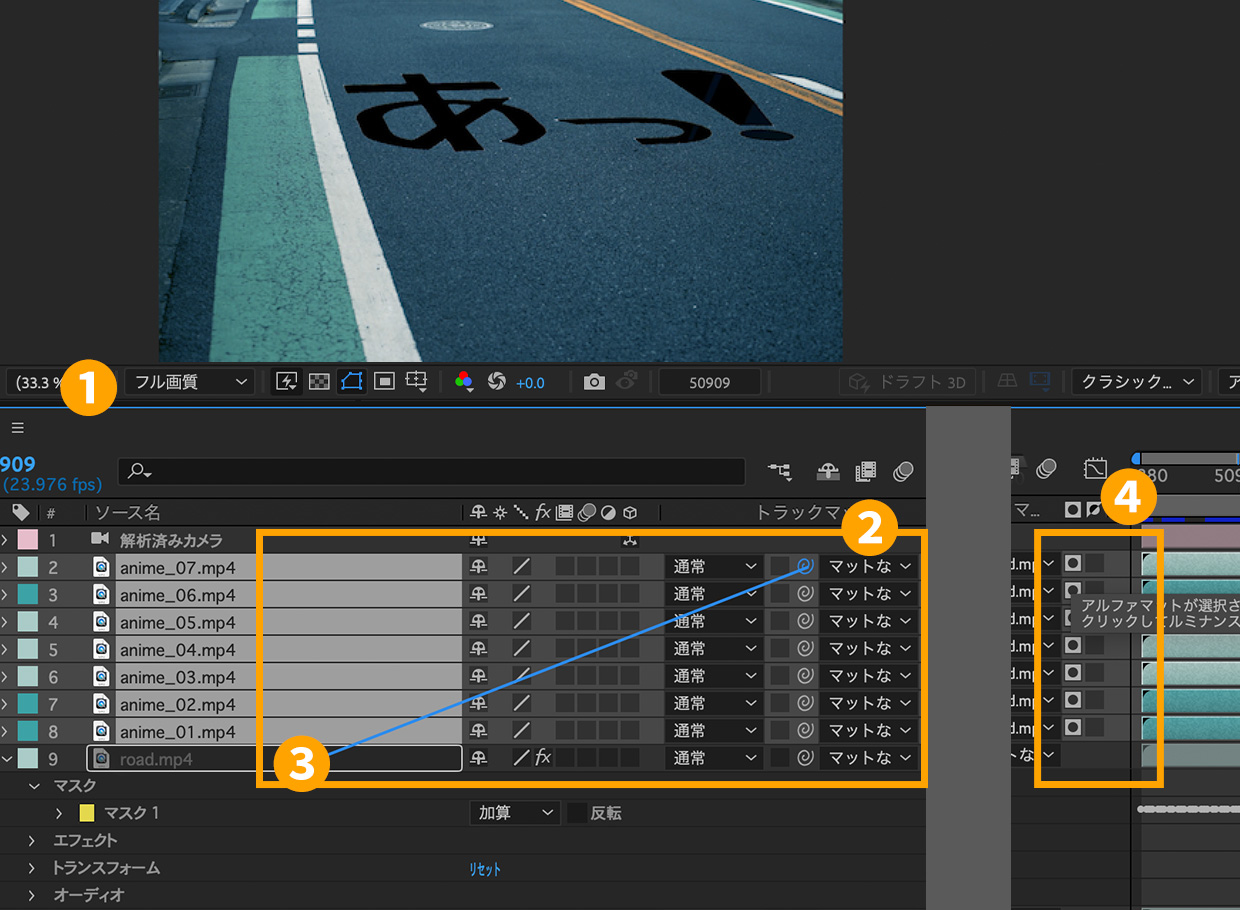The width and height of the screenshot is (1240, 910).
Task: Click track matte pickwhip for anime_07.mp4
Action: coord(805,566)
